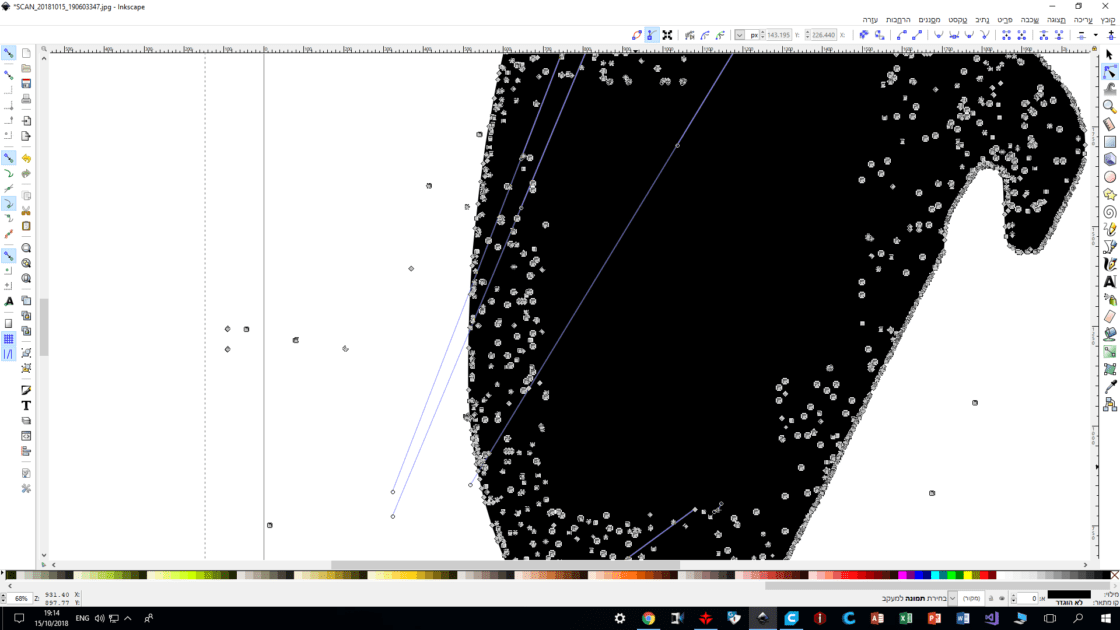Click the black fill indicator swatch

click(1069, 594)
